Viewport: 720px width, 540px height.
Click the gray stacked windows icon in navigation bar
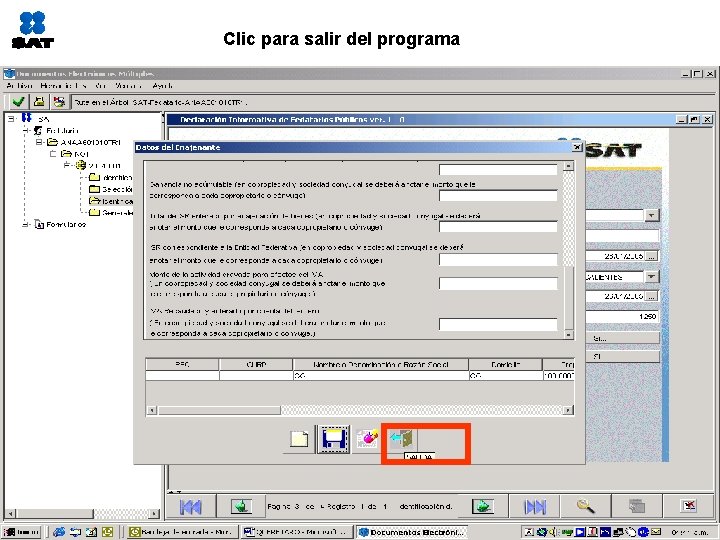click(637, 506)
